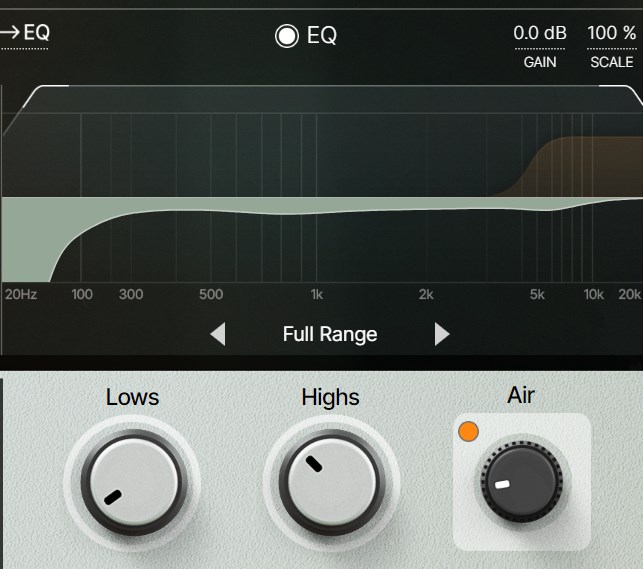
Task: Click the 5k frequency marker
Action: [x=537, y=294]
